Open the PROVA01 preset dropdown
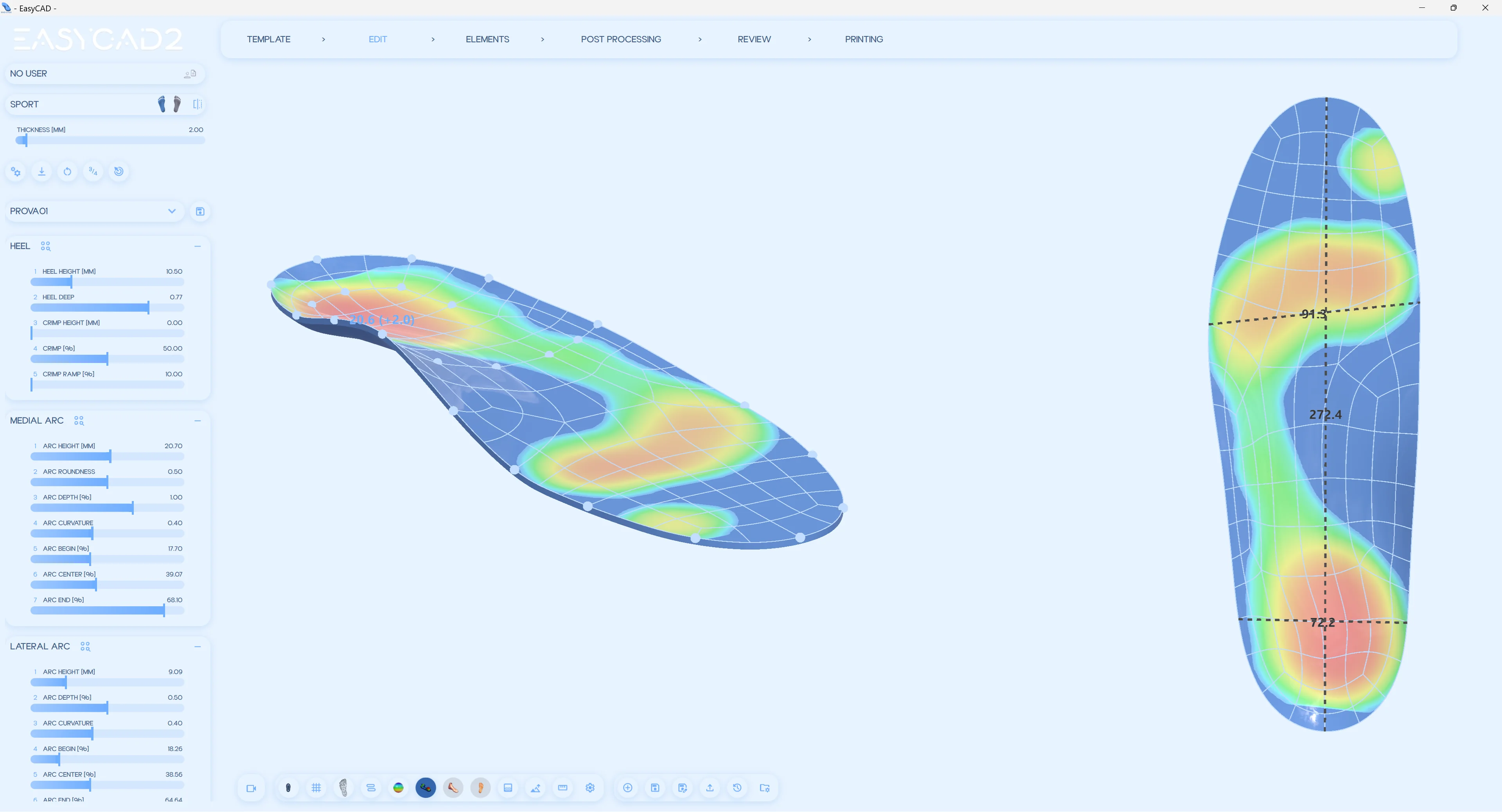 click(x=171, y=211)
